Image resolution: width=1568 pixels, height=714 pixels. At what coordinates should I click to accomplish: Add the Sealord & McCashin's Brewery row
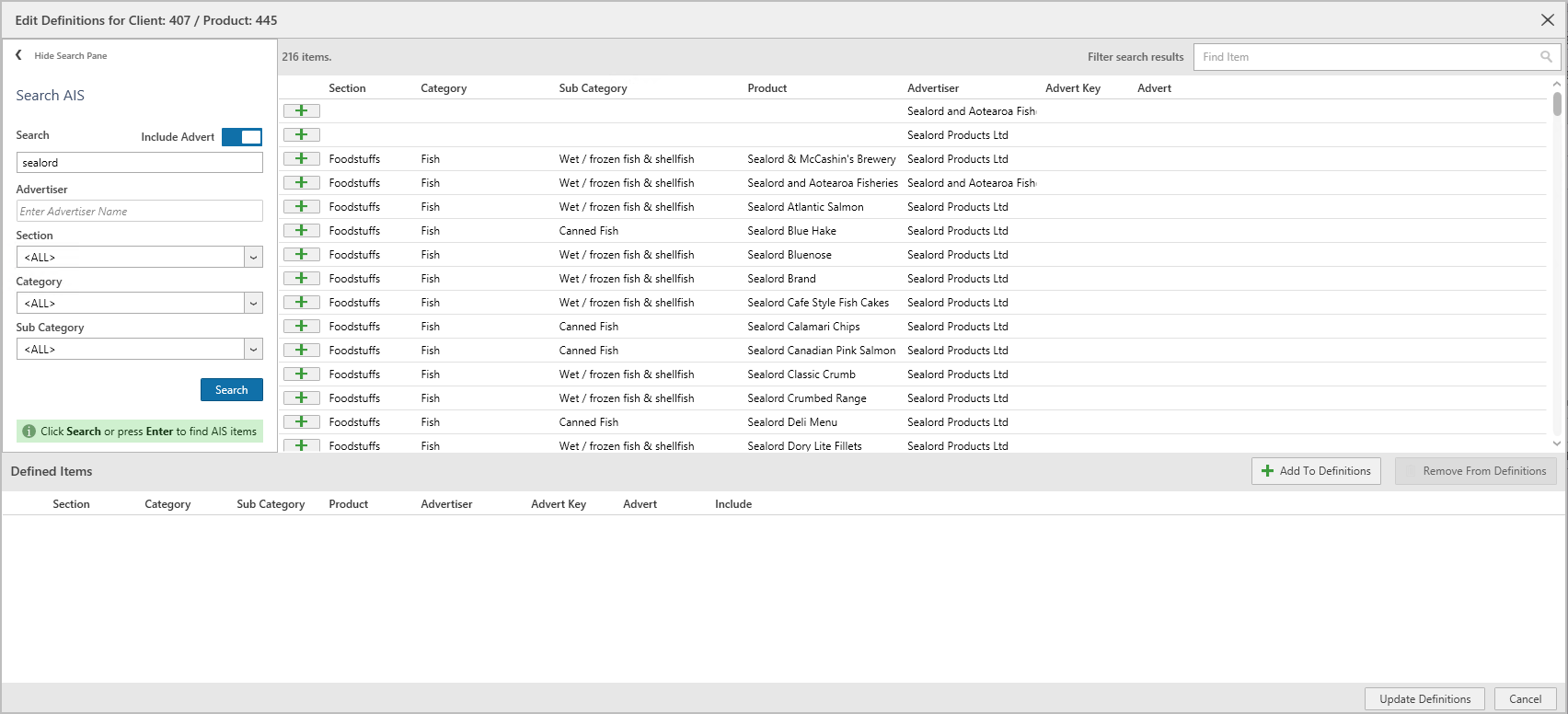click(x=301, y=158)
